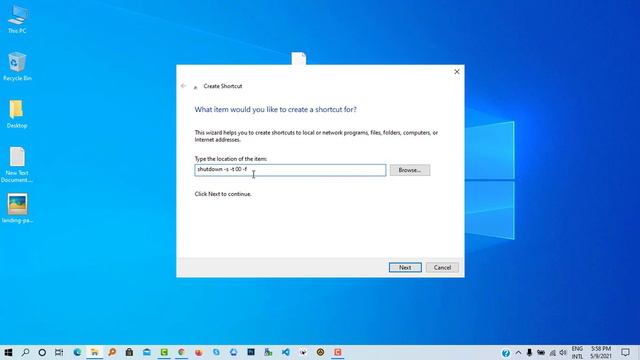Viewport: 640px width, 360px height.
Task: Open the Browse... file picker
Action: point(410,170)
